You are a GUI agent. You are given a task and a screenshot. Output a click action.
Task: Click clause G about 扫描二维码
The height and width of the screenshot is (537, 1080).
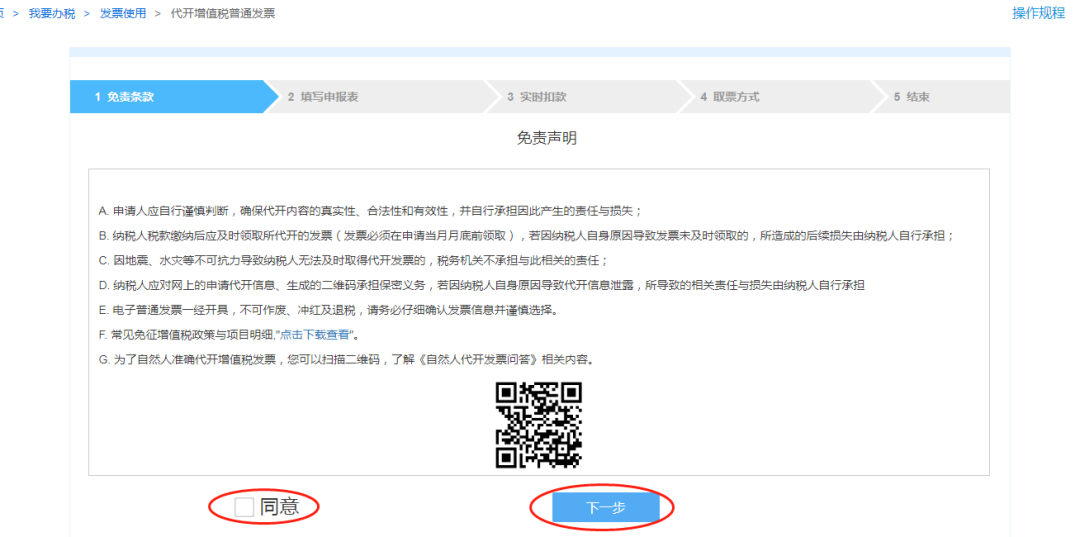pos(345,360)
